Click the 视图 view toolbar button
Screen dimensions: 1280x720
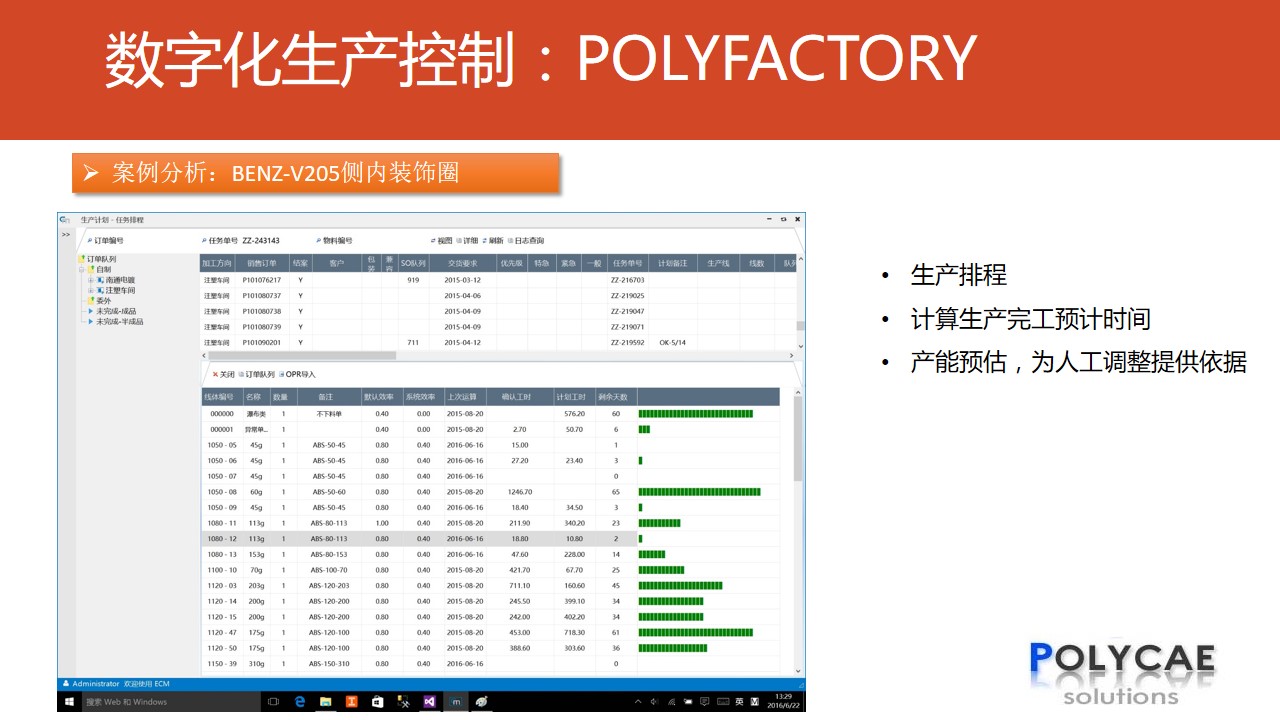(440, 240)
